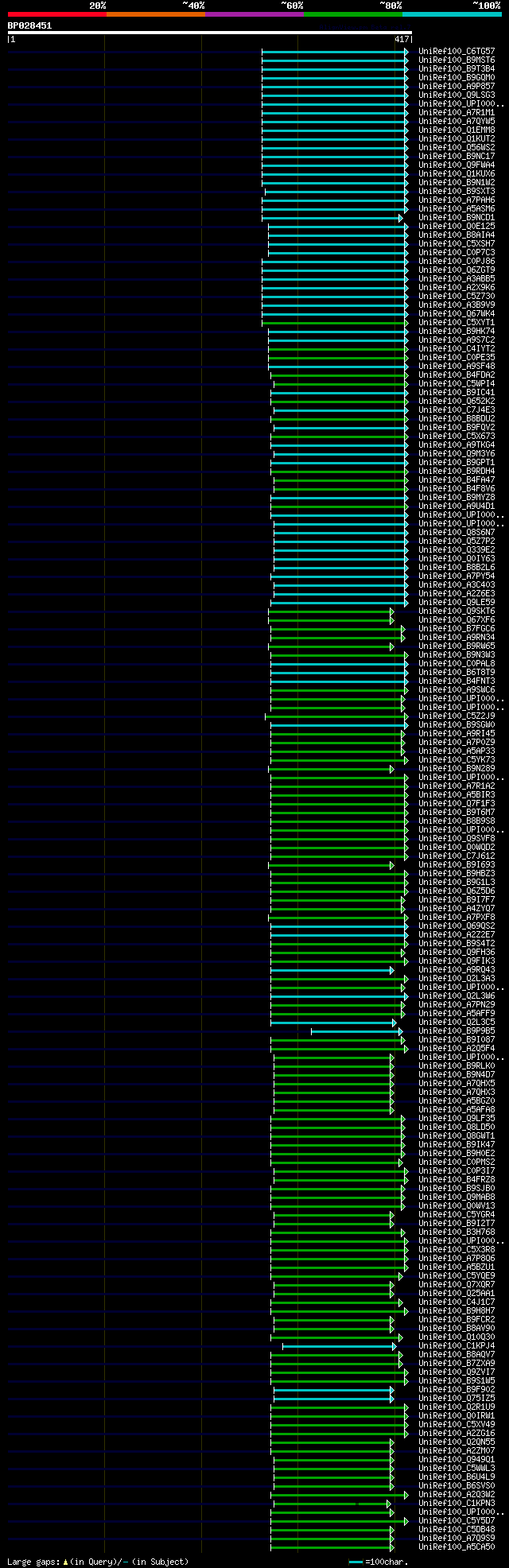
Task: Select hit UniRef100_A9RQ43
Action: click(x=457, y=969)
